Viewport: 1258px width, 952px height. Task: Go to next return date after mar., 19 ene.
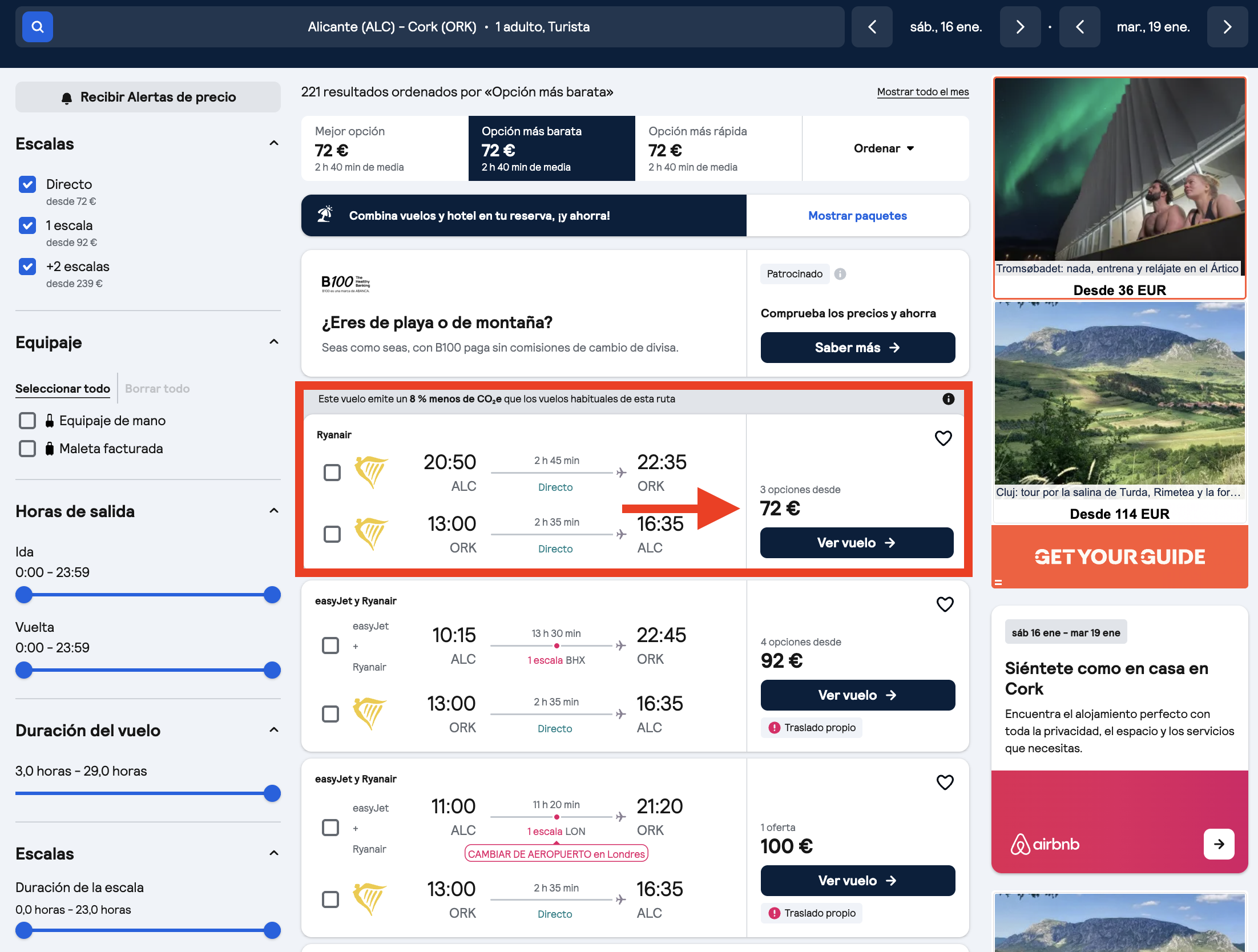(1227, 27)
